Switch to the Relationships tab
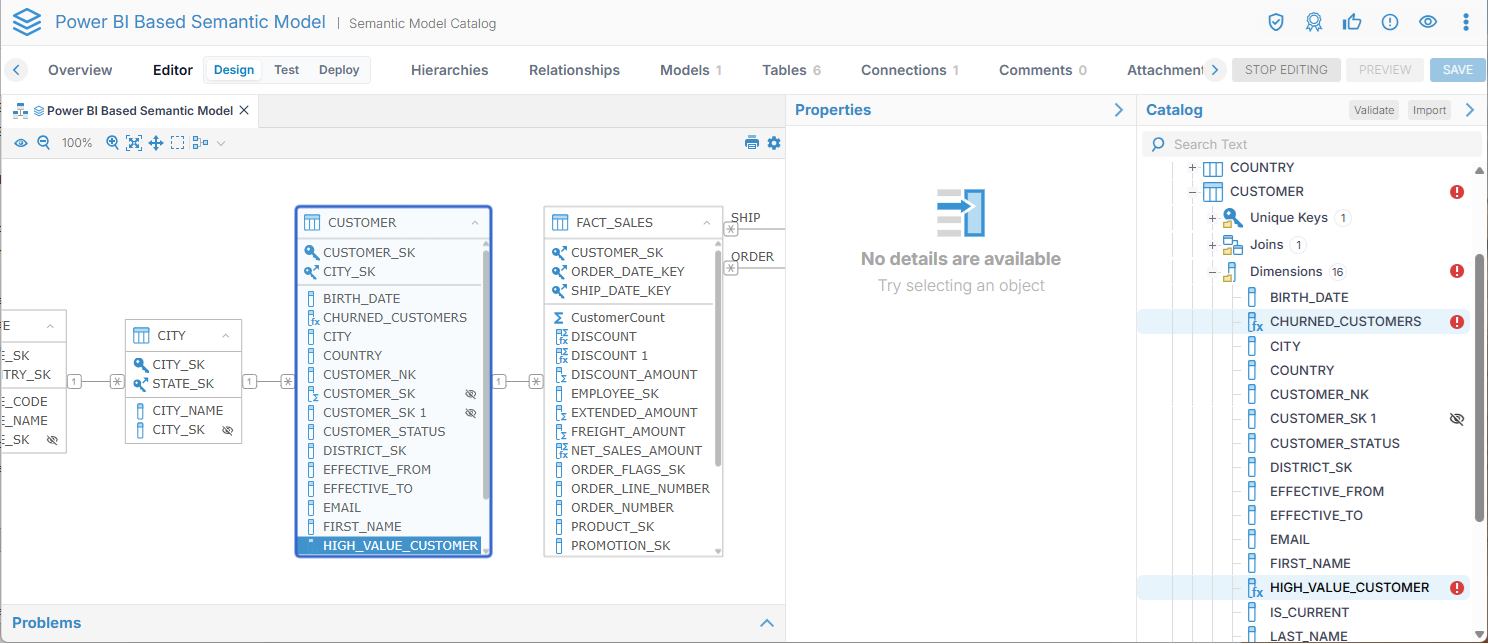This screenshot has height=643, width=1488. click(574, 70)
